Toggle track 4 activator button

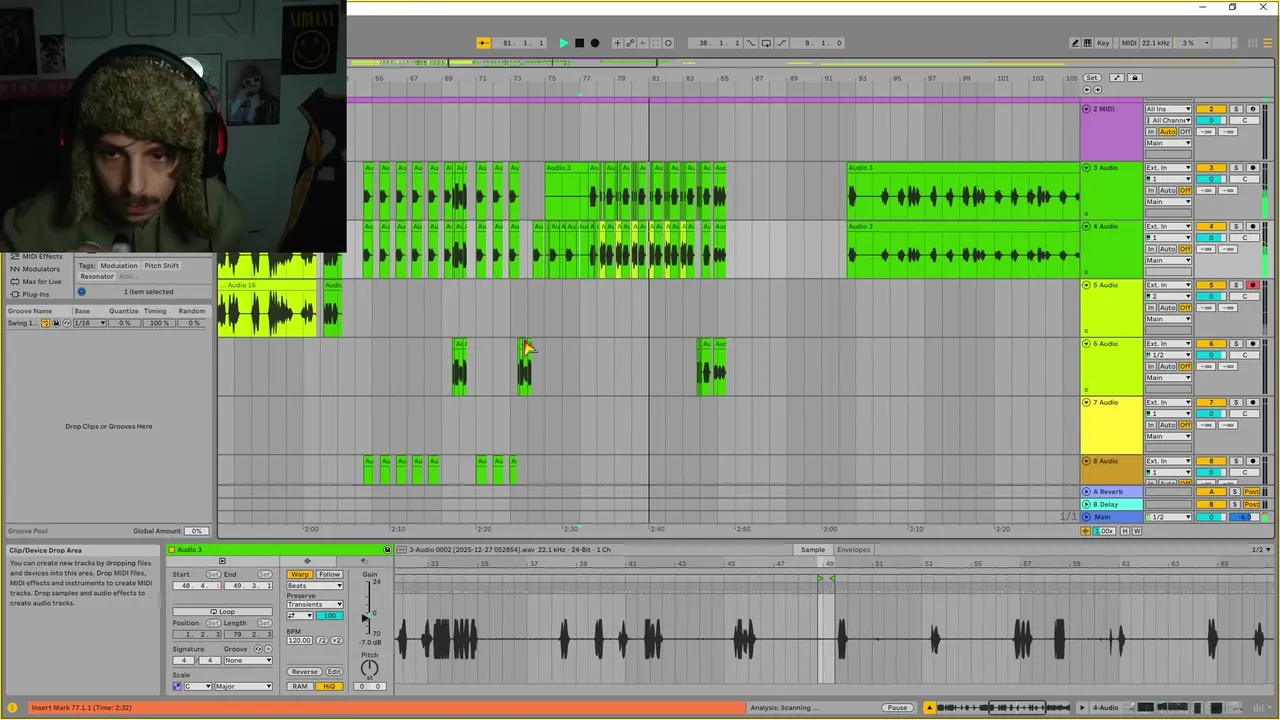pyautogui.click(x=1211, y=226)
